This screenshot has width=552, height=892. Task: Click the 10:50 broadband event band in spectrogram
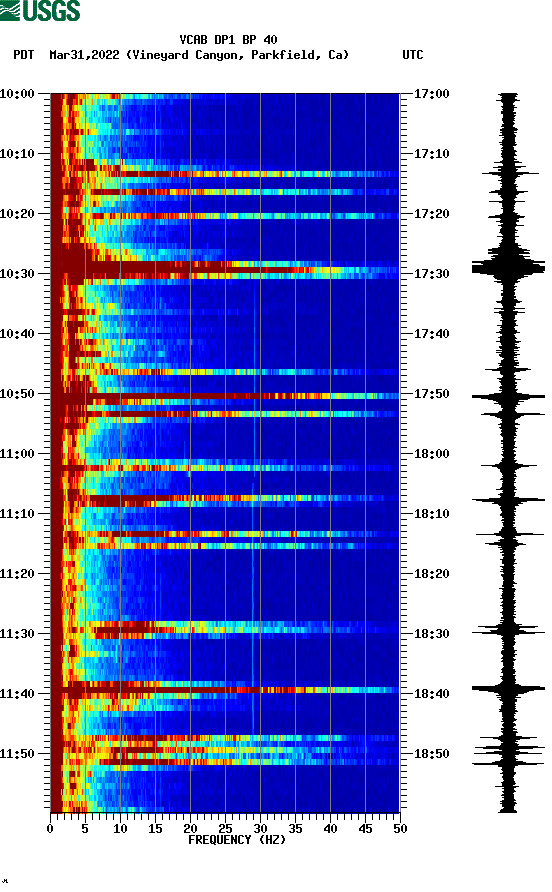tap(225, 396)
